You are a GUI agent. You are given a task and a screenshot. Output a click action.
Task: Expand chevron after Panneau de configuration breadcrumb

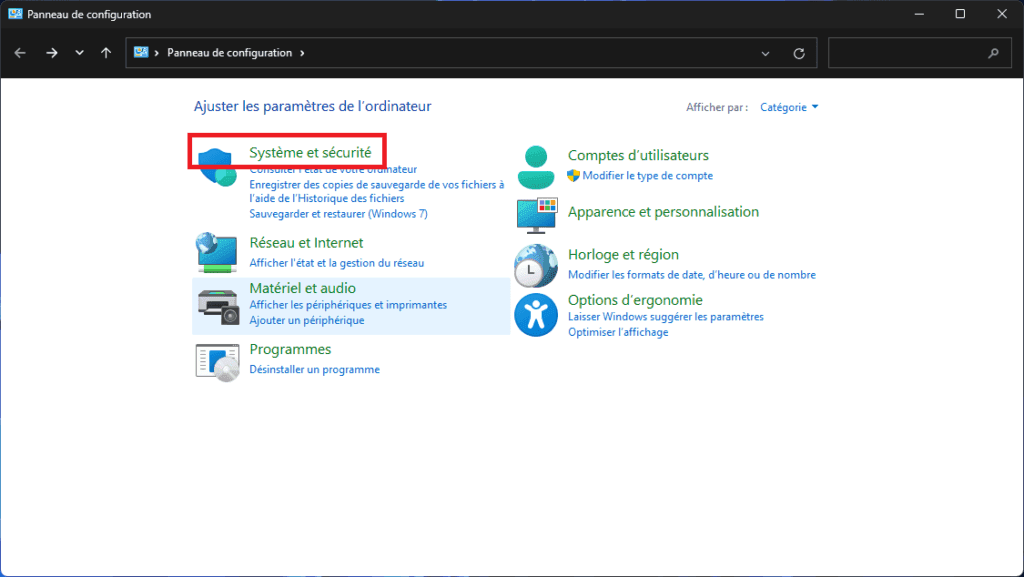(x=302, y=53)
